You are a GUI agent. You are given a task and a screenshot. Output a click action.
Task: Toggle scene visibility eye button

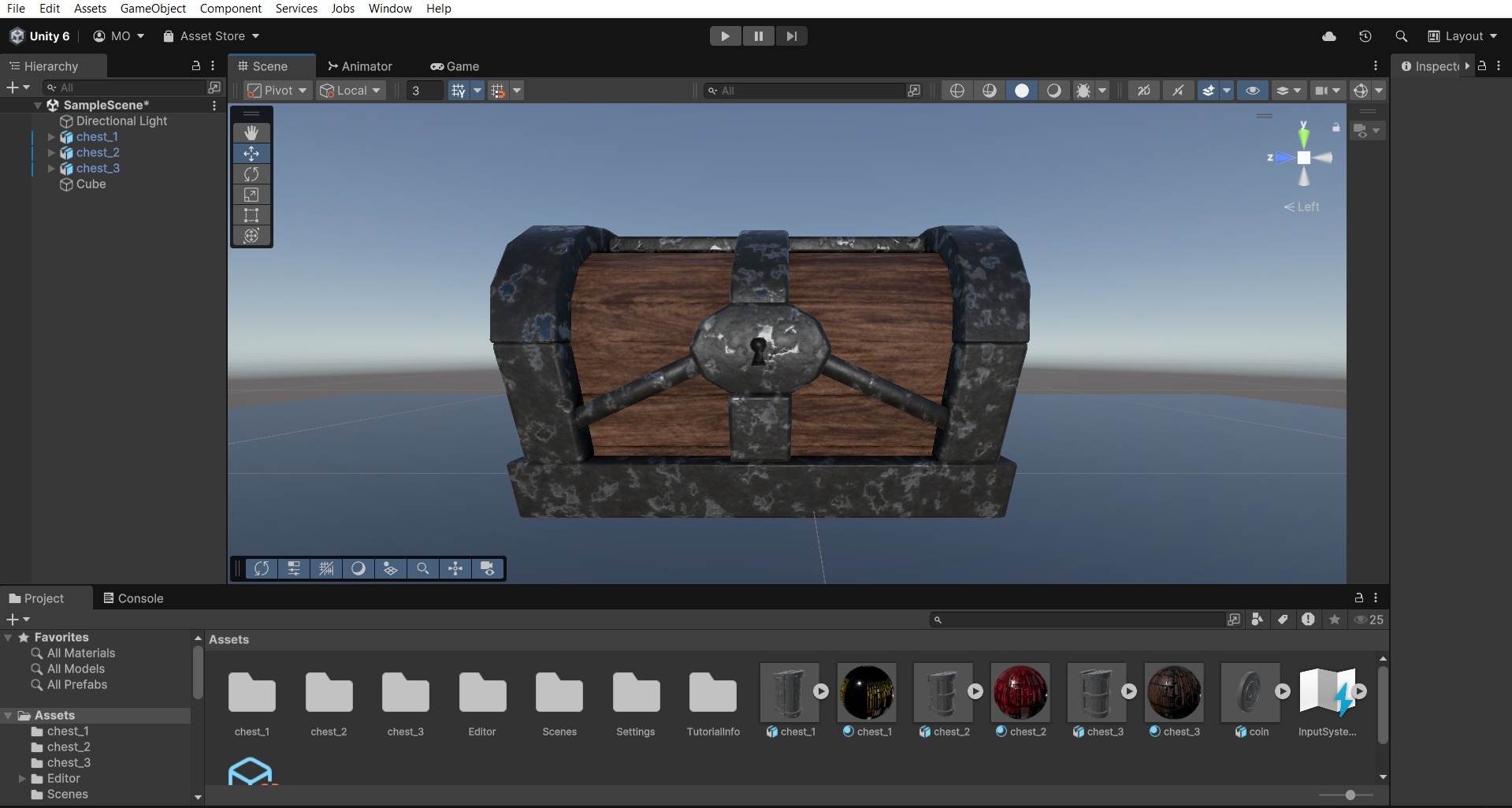1253,91
